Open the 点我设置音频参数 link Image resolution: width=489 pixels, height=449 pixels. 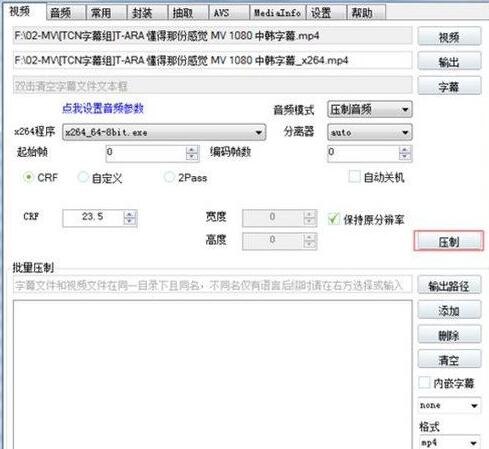coord(103,108)
